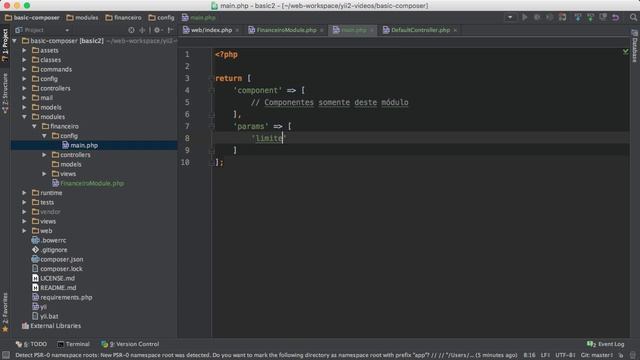
Task: Click modules breadcrumb in navigation bar
Action: tap(82, 18)
